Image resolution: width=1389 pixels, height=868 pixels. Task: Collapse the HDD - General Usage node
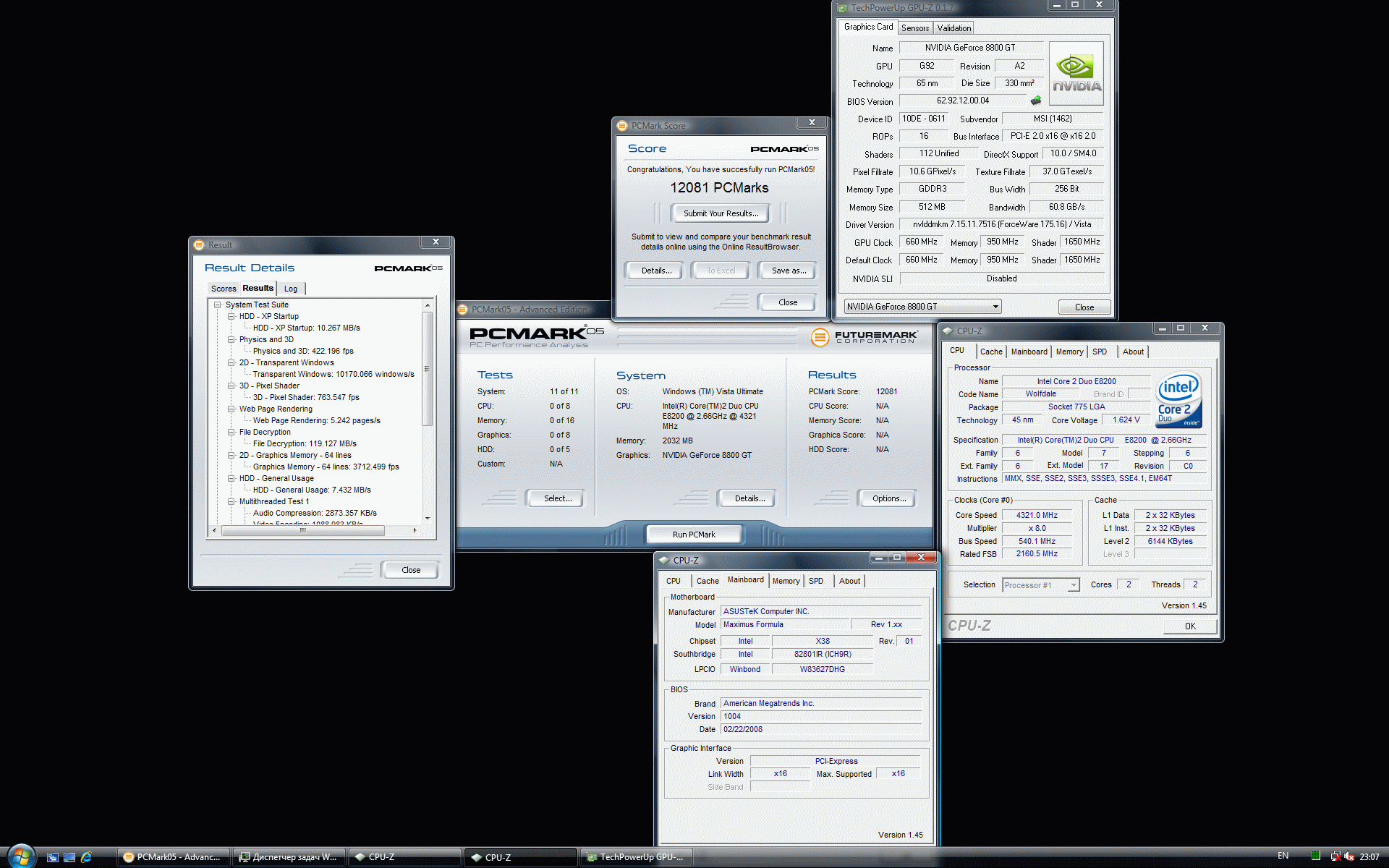(231, 479)
